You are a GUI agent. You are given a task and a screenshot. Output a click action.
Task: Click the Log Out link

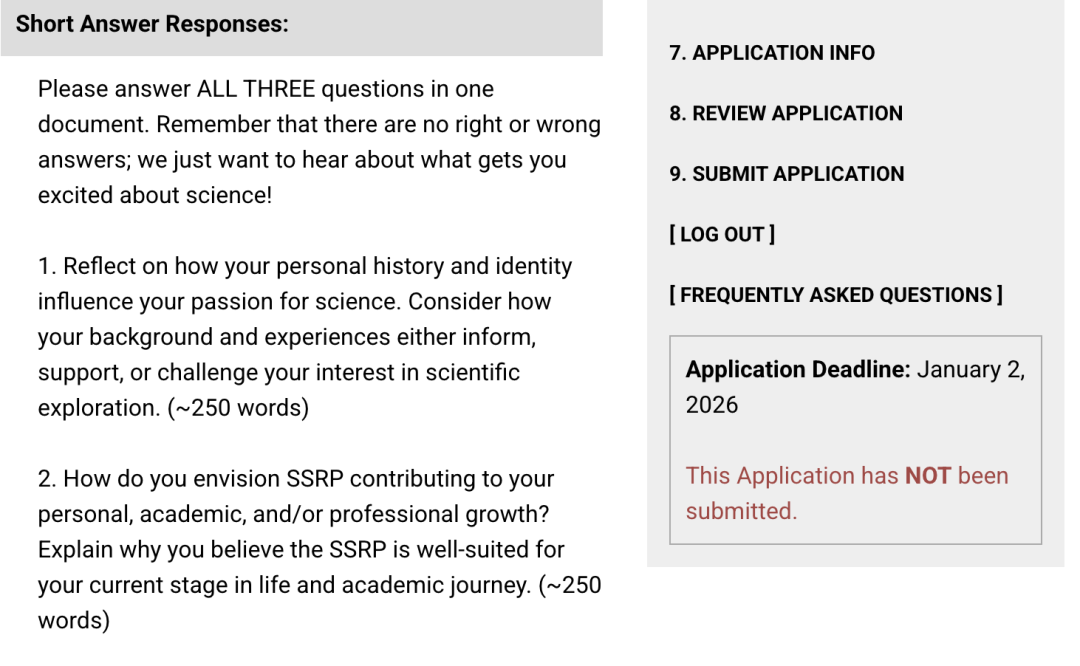point(721,234)
